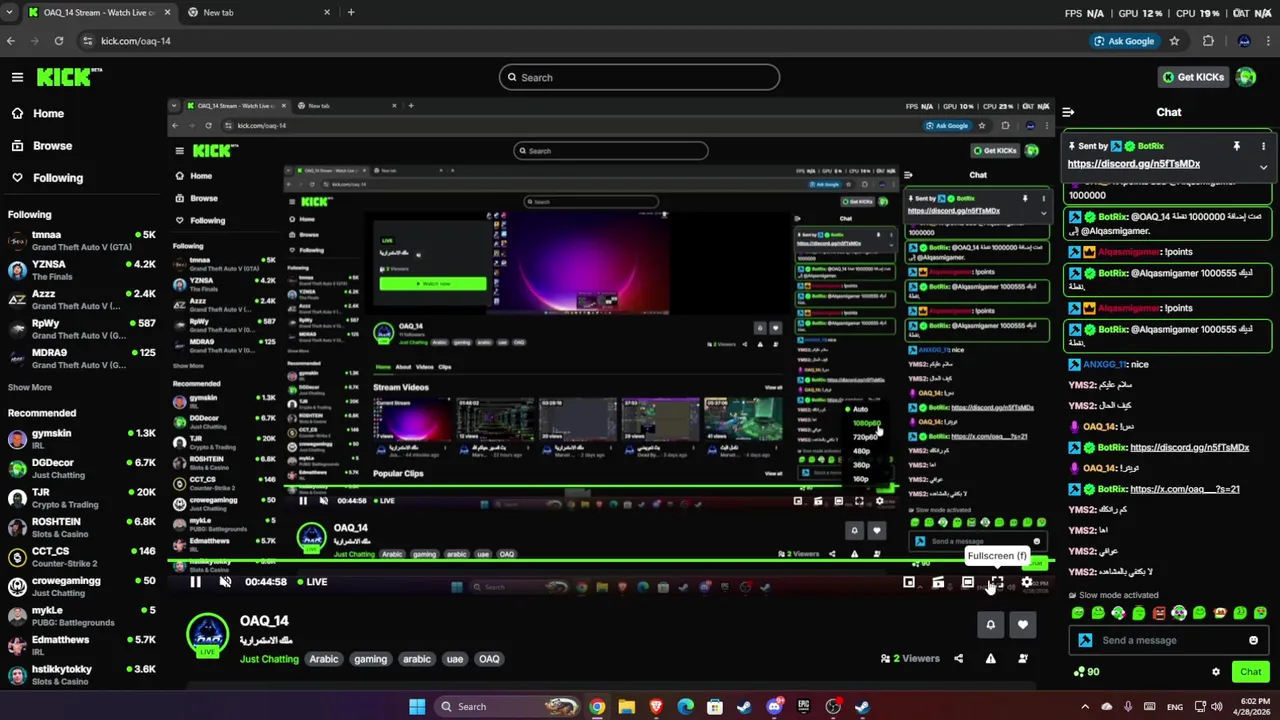Screen dimensions: 1280x720
Task: Select the uae tag
Action: (x=455, y=659)
